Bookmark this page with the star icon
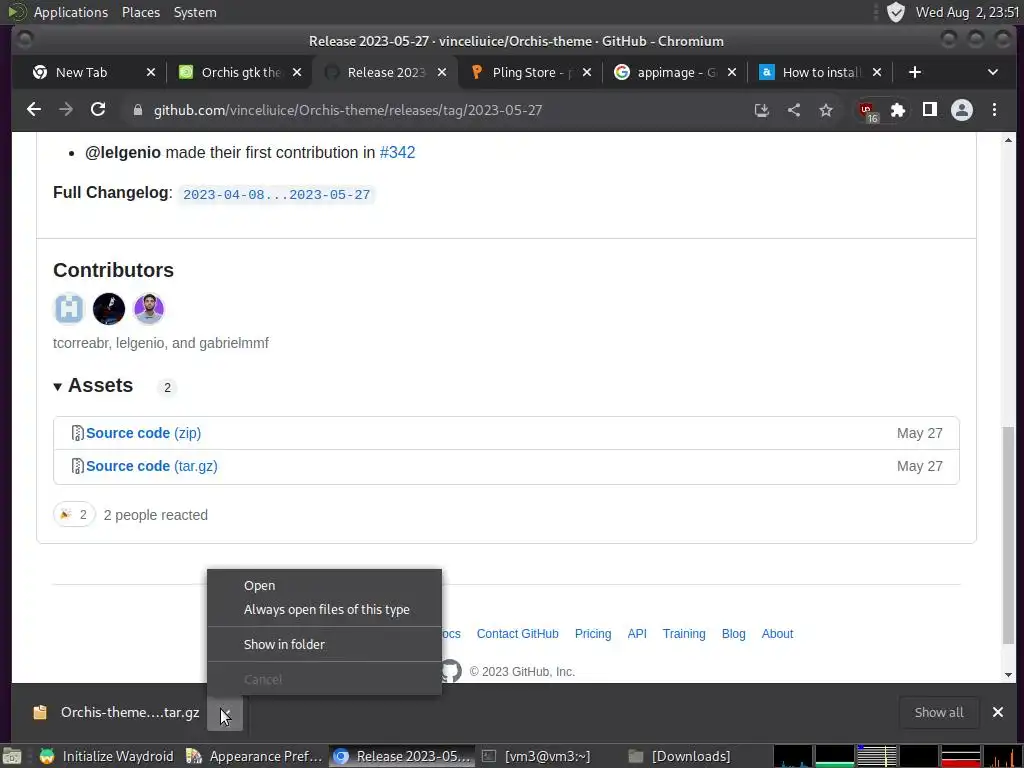The width and height of the screenshot is (1024, 768). [x=826, y=110]
